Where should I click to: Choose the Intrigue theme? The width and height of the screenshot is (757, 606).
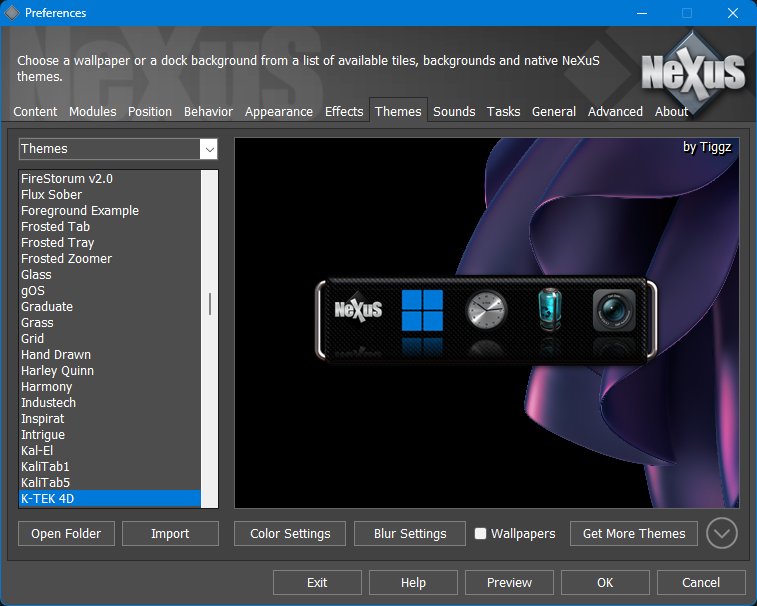[110, 435]
